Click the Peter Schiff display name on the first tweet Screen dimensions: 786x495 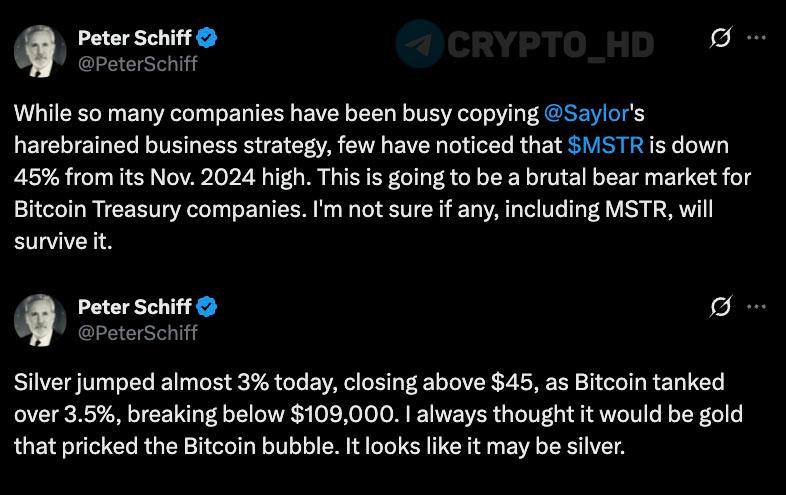pyautogui.click(x=134, y=40)
